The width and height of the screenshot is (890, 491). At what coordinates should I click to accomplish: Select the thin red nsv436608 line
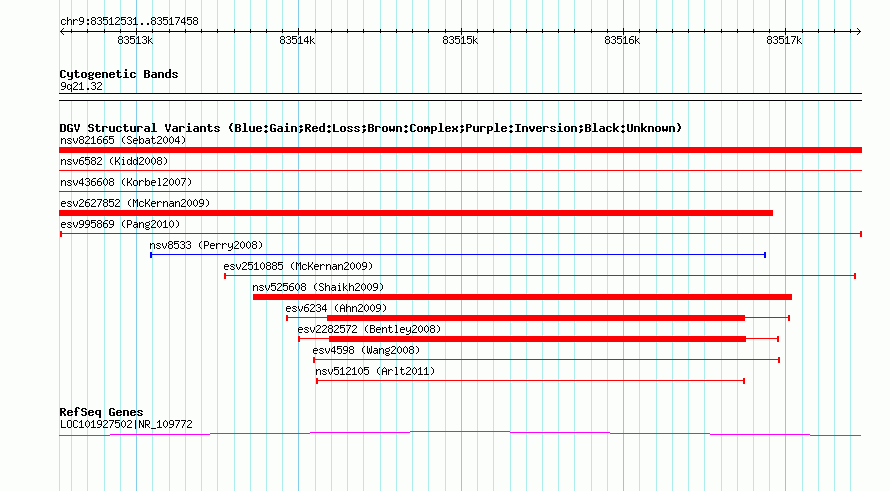pos(460,191)
